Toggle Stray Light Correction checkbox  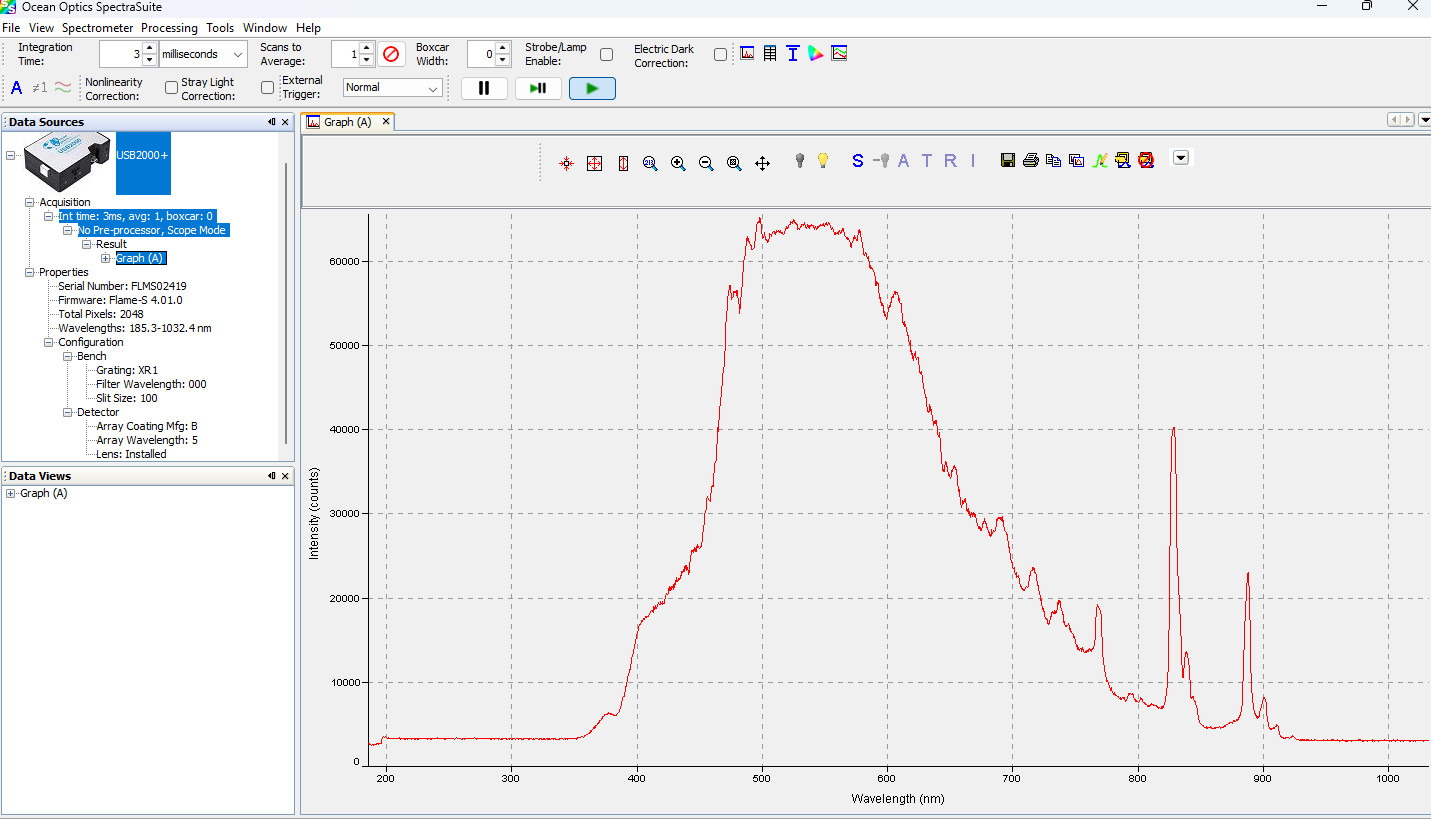[267, 88]
